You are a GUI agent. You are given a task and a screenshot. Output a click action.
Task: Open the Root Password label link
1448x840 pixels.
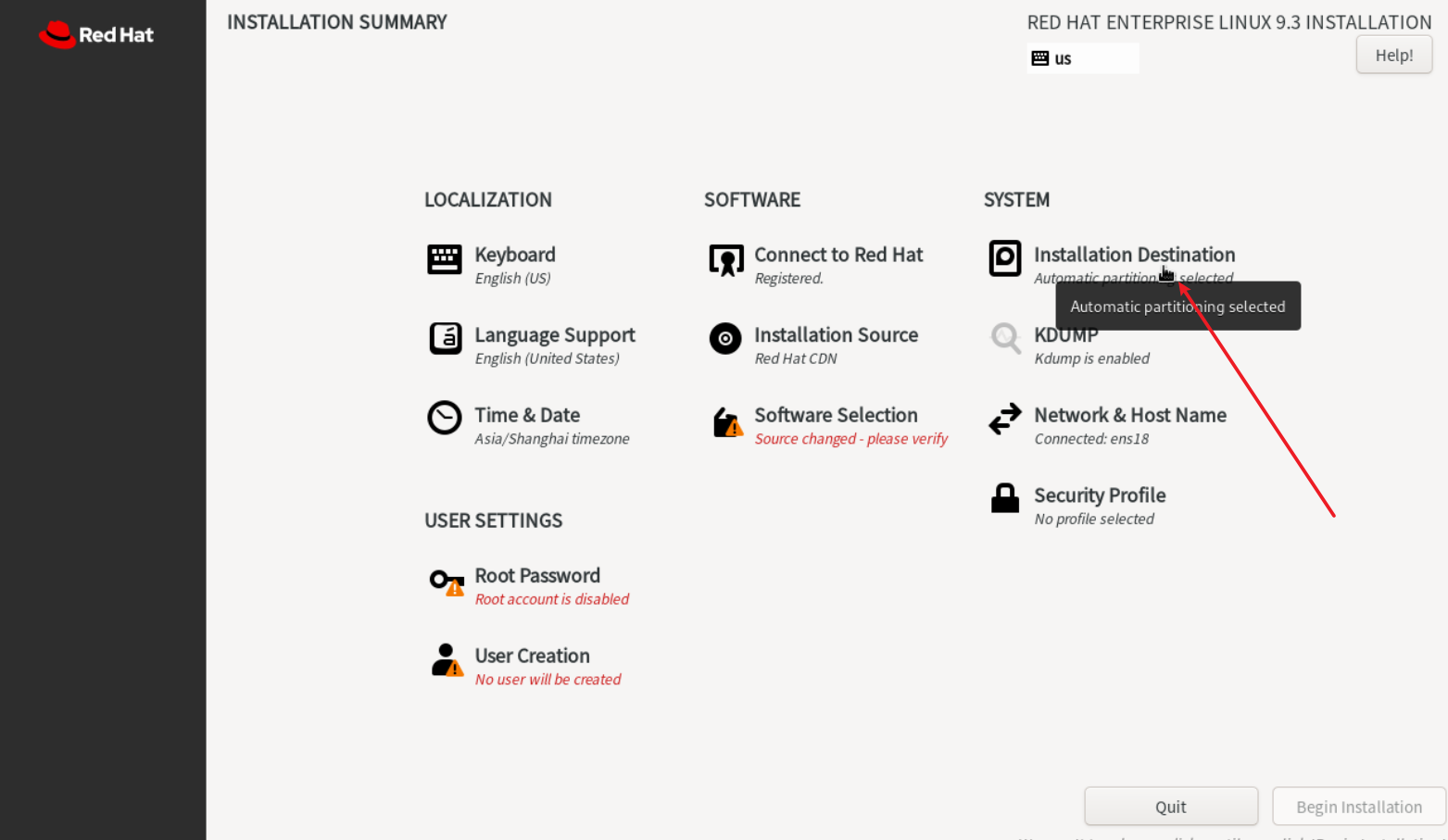tap(537, 576)
